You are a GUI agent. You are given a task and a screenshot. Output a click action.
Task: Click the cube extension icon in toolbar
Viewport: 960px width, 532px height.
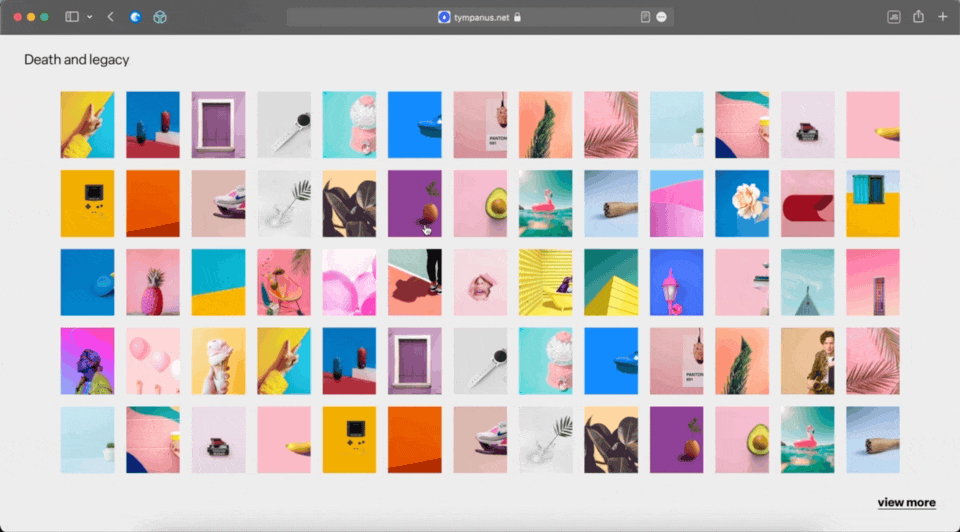click(160, 17)
